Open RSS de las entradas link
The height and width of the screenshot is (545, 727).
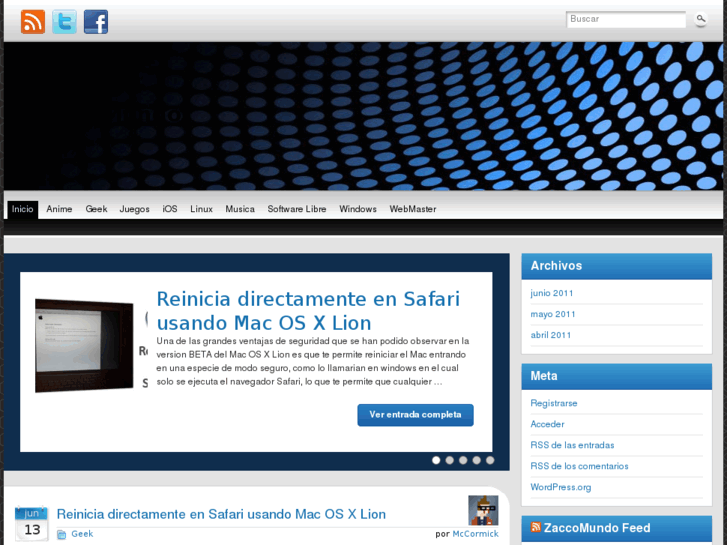click(572, 445)
